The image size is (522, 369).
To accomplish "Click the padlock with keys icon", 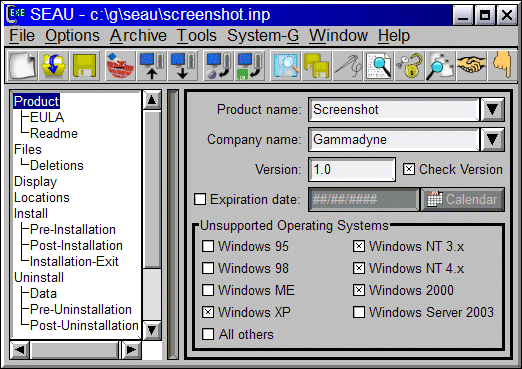I will (410, 65).
